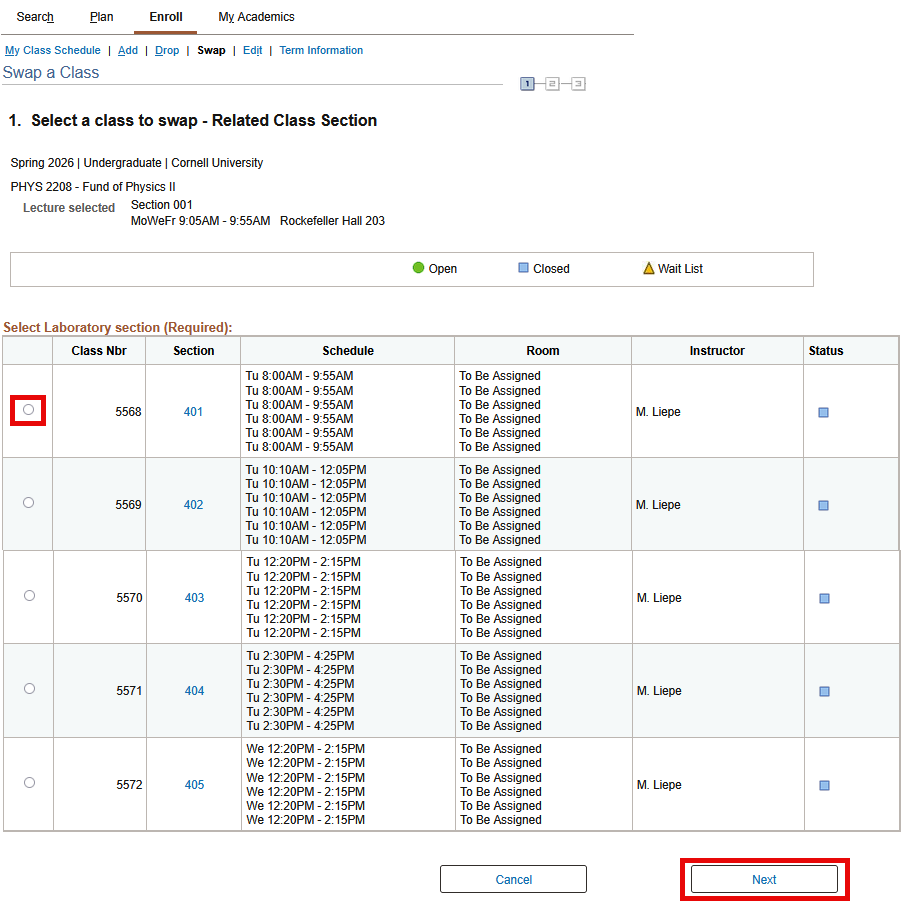
Task: Click the Closed status square for section 402
Action: coord(823,505)
